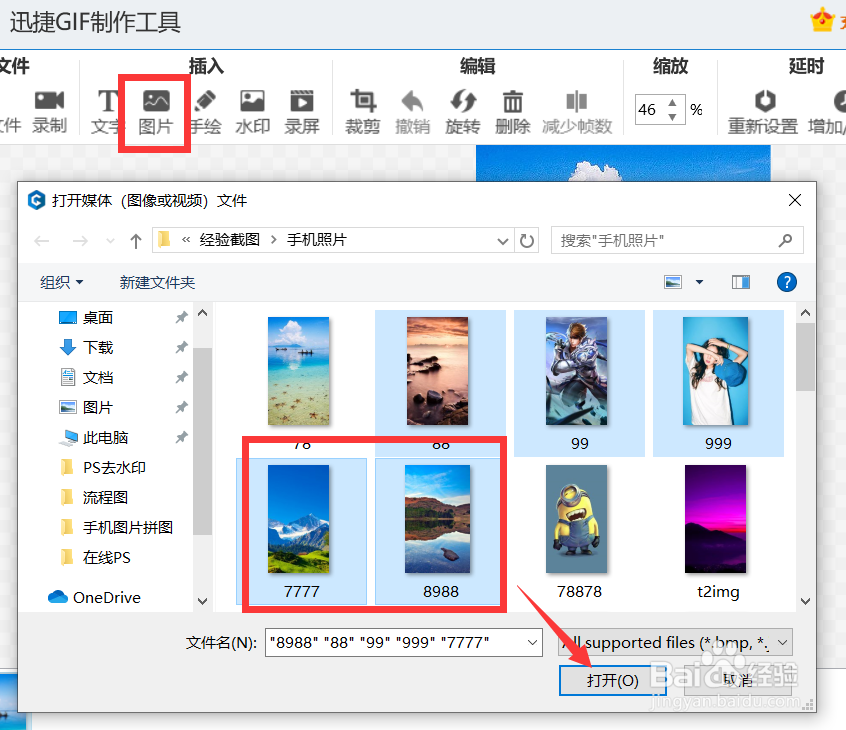Open the 组织 organize menu

(x=62, y=282)
